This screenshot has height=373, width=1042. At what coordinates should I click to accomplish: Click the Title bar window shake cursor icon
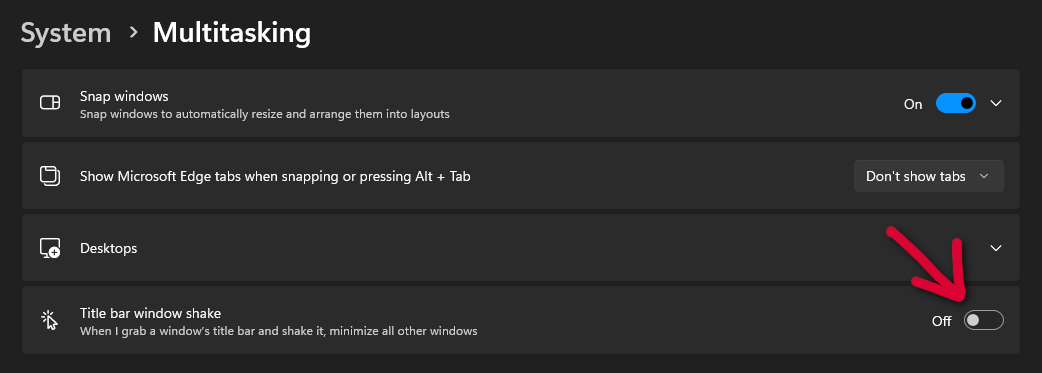point(50,320)
